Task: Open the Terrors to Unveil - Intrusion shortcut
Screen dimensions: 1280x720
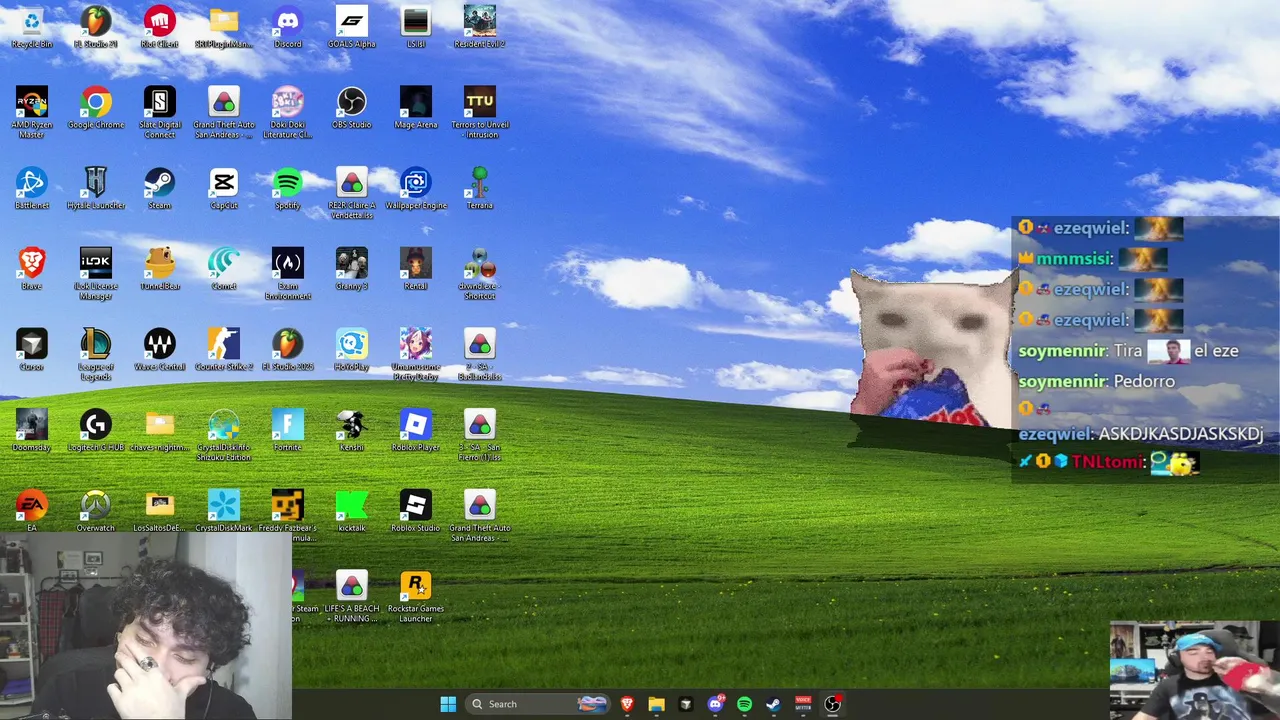Action: tap(479, 112)
